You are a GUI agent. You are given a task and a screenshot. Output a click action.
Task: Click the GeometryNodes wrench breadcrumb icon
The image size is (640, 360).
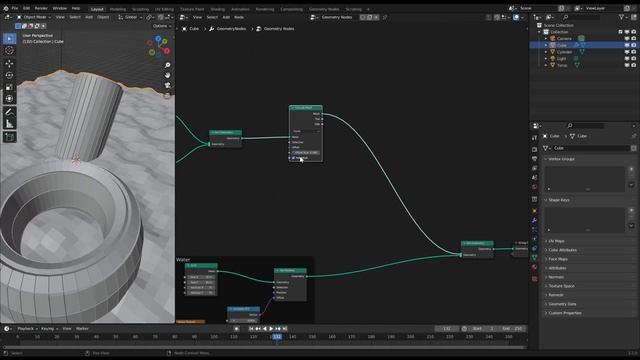211,29
